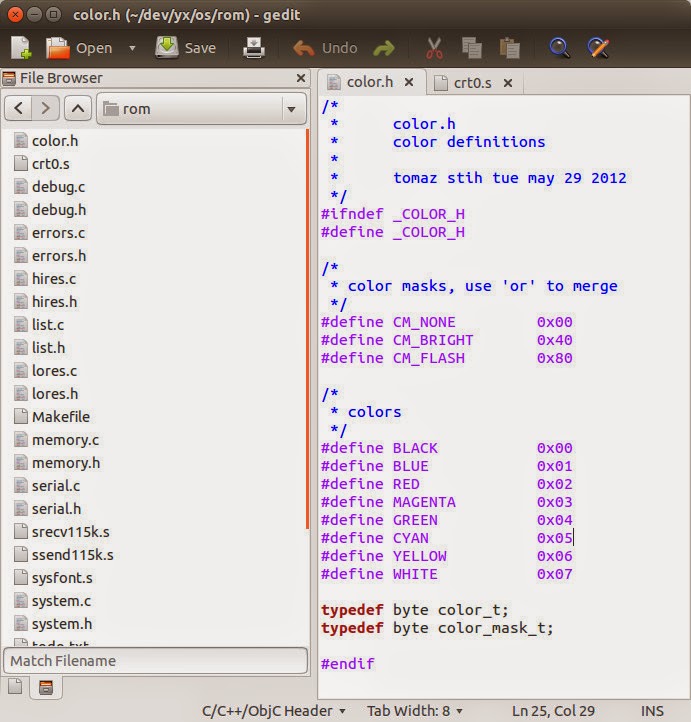The image size is (691, 722).
Task: Click the #define YELLOW line
Action: (x=447, y=556)
